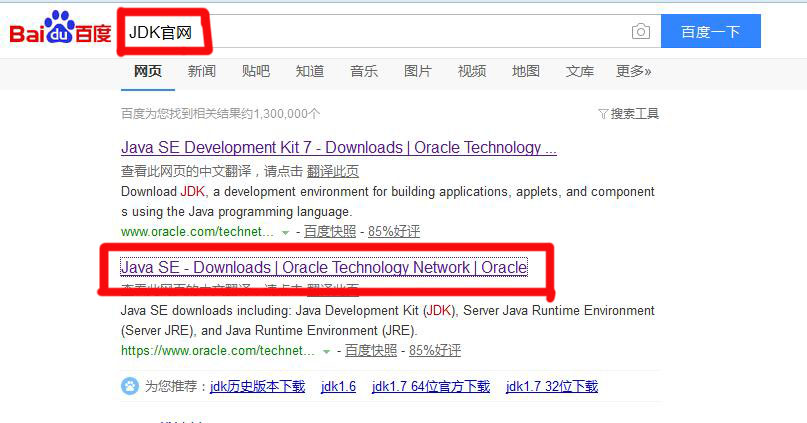Open 百度快照 of the first result
Image resolution: width=807 pixels, height=423 pixels.
coord(330,232)
